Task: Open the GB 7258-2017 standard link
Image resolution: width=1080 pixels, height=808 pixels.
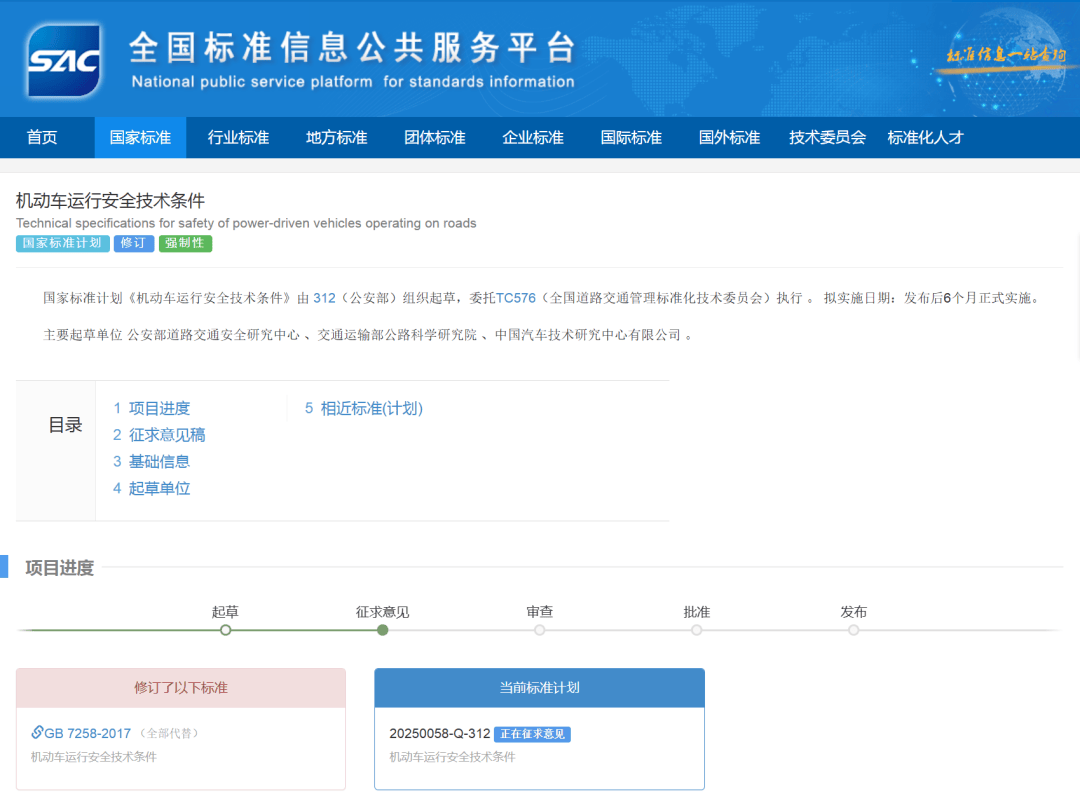Action: [x=87, y=734]
